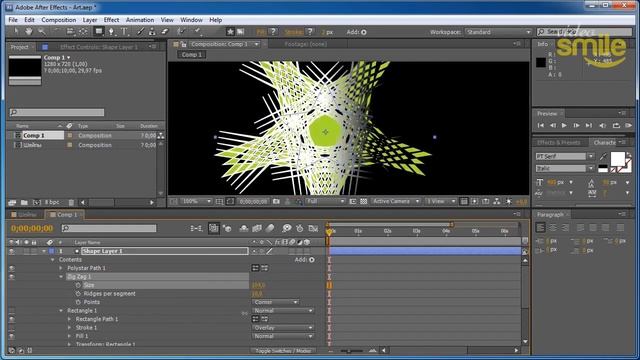Select the Rectangle shape tool
Image resolution: width=640 pixels, height=360 pixels.
tap(98, 31)
